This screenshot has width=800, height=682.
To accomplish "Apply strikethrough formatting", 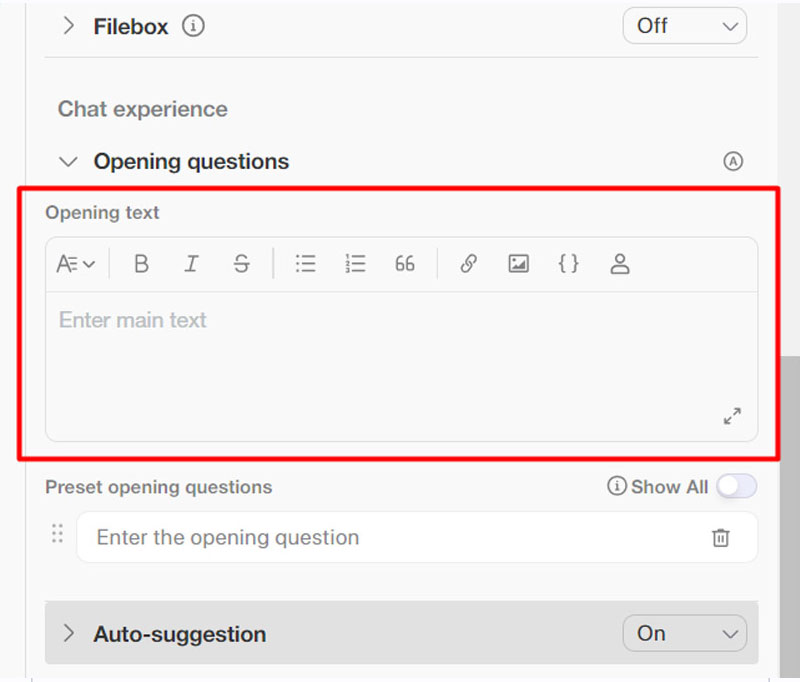I will [241, 264].
